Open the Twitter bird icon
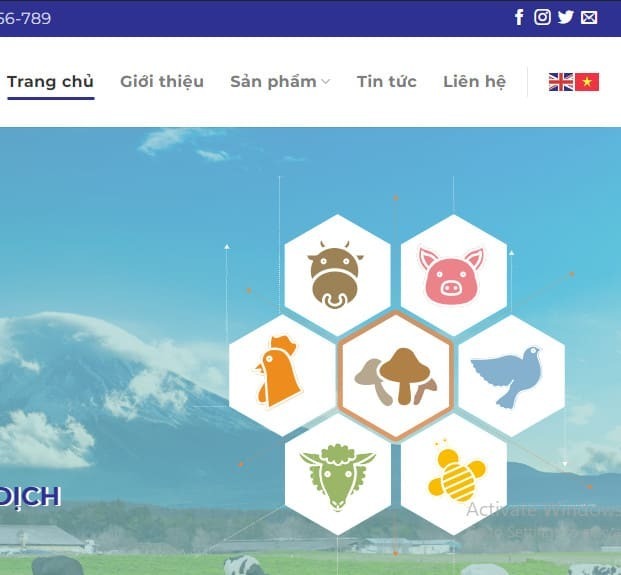 pos(566,17)
